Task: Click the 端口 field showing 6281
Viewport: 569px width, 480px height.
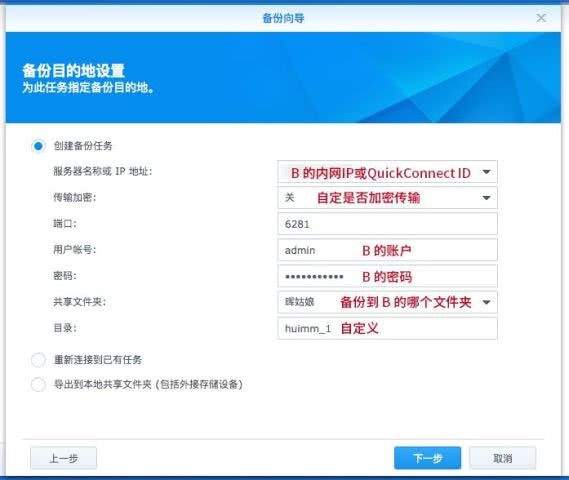Action: pos(387,224)
